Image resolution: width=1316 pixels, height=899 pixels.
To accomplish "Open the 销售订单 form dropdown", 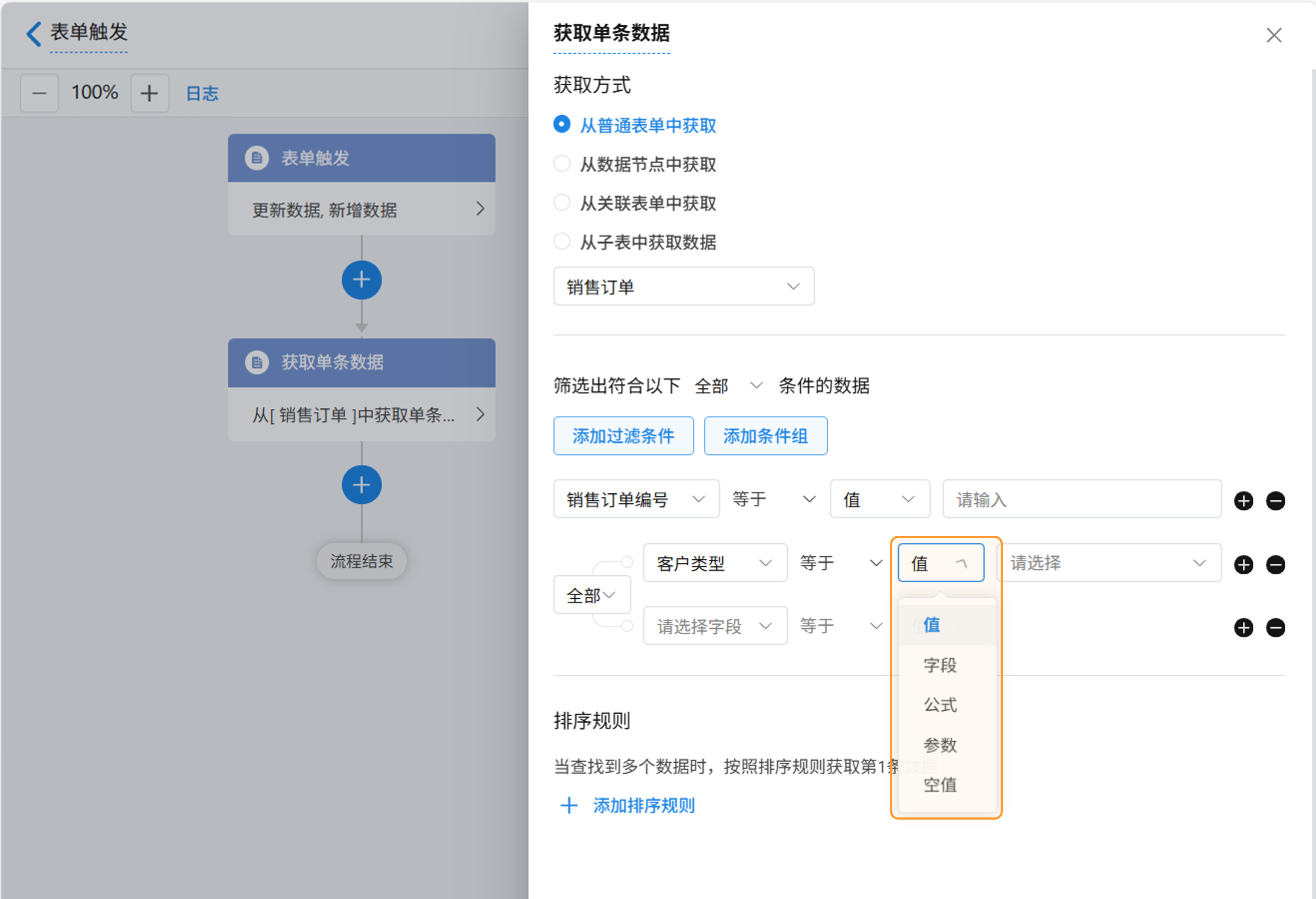I will pos(684,287).
